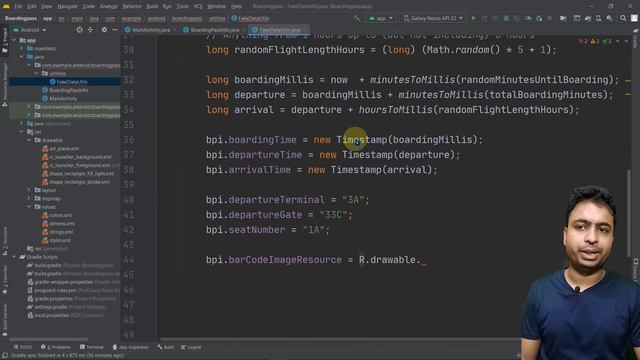Open the Android project view dropdown
The width and height of the screenshot is (640, 360).
[x=30, y=30]
